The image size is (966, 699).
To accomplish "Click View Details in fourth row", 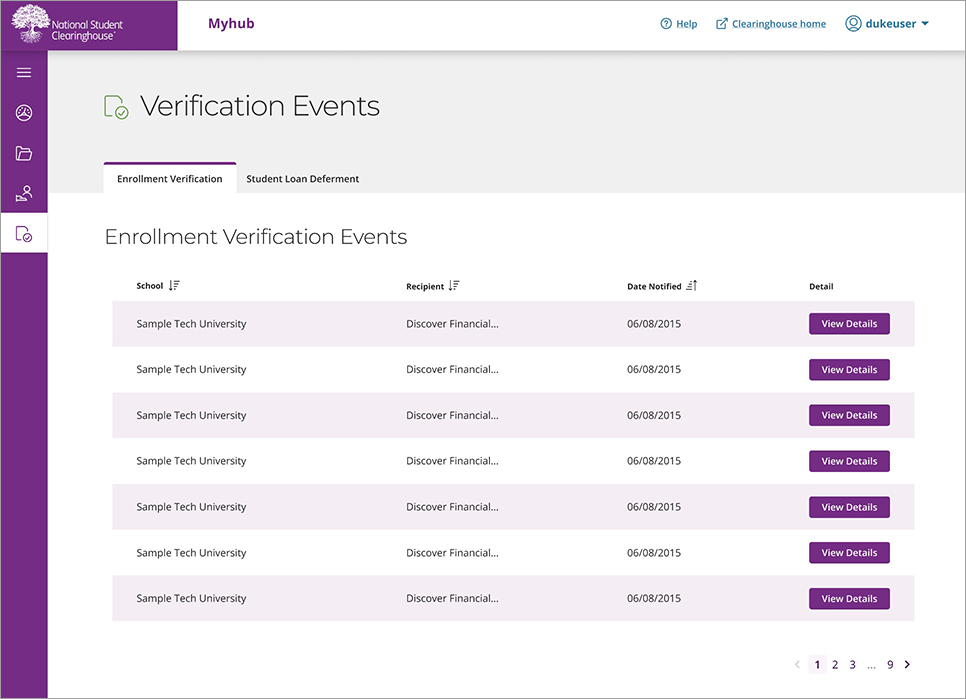I will tap(849, 461).
